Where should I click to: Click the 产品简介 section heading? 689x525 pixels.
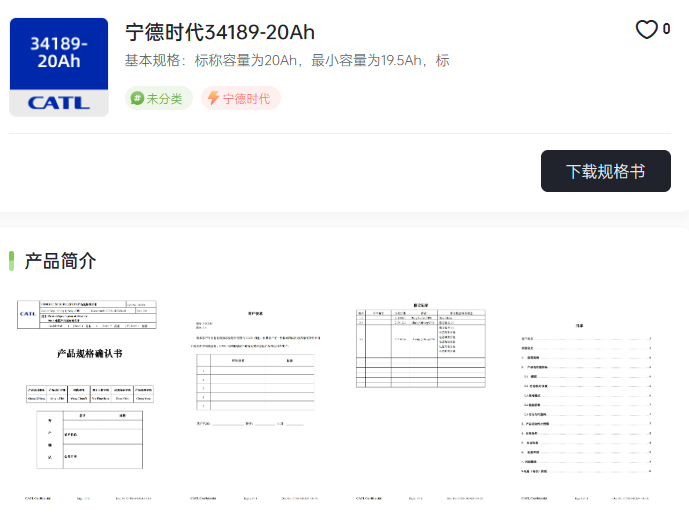60,261
